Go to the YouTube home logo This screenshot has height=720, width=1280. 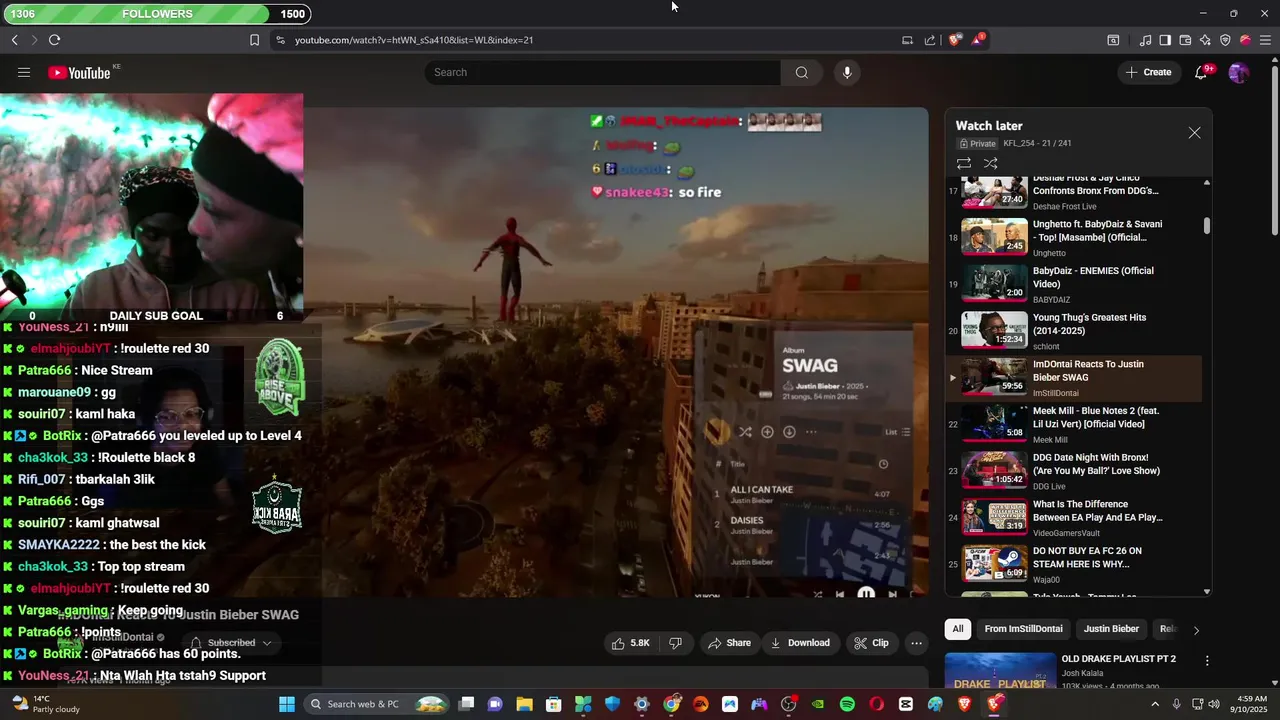point(79,72)
